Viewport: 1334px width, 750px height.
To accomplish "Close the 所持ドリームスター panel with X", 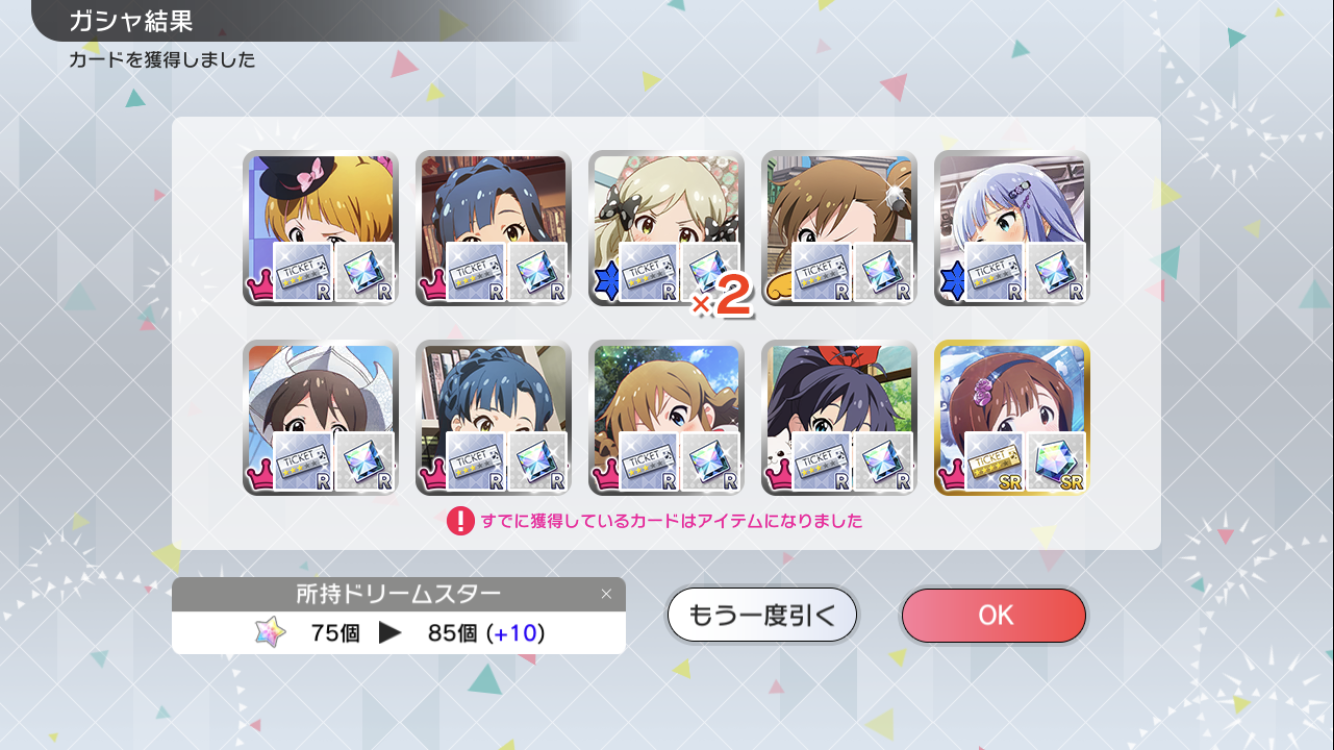I will pyautogui.click(x=606, y=594).
